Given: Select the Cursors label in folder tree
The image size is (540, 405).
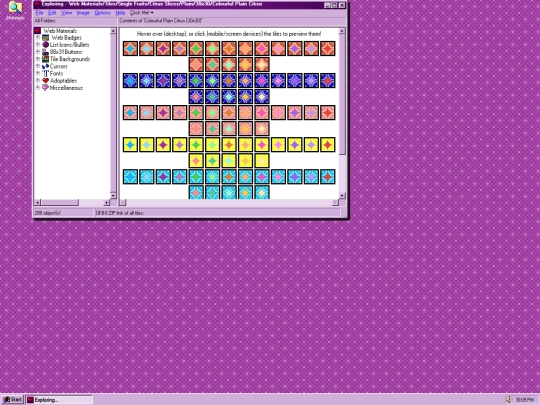Looking at the screenshot, I should 59,66.
